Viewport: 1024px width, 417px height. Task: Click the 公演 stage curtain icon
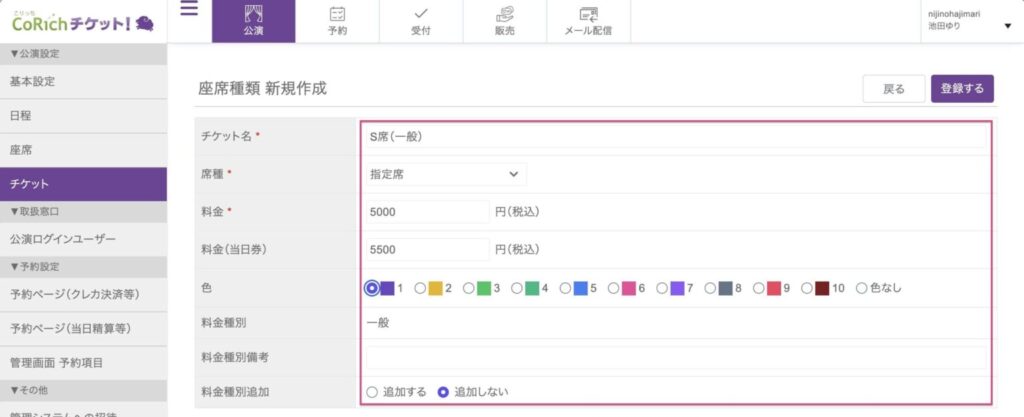(253, 14)
